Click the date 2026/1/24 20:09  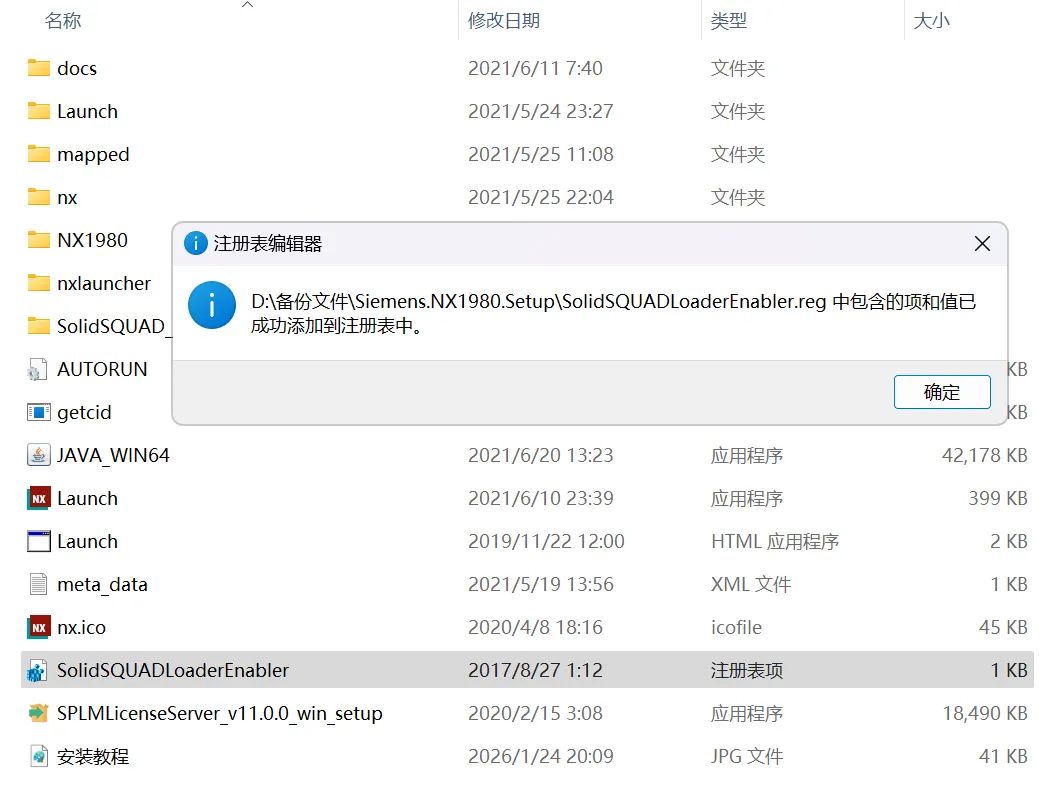(541, 757)
